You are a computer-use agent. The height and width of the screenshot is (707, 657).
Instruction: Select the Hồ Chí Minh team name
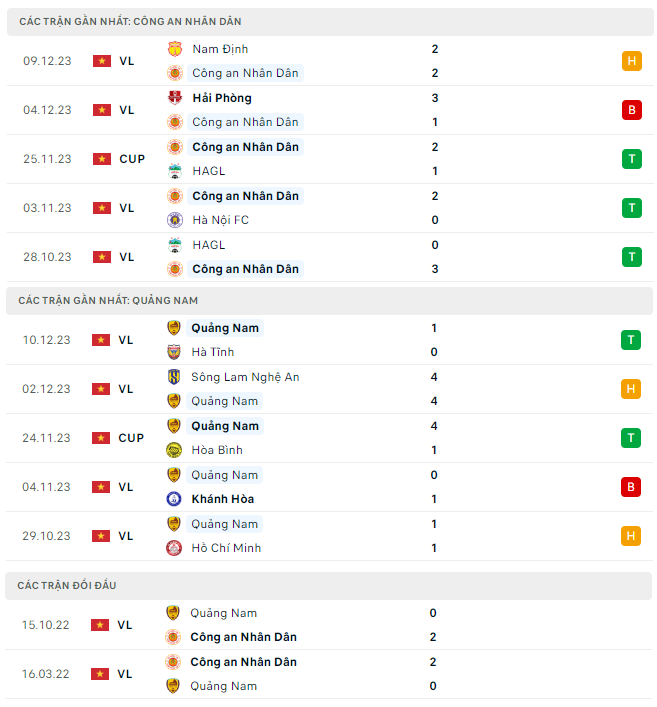[x=226, y=548]
